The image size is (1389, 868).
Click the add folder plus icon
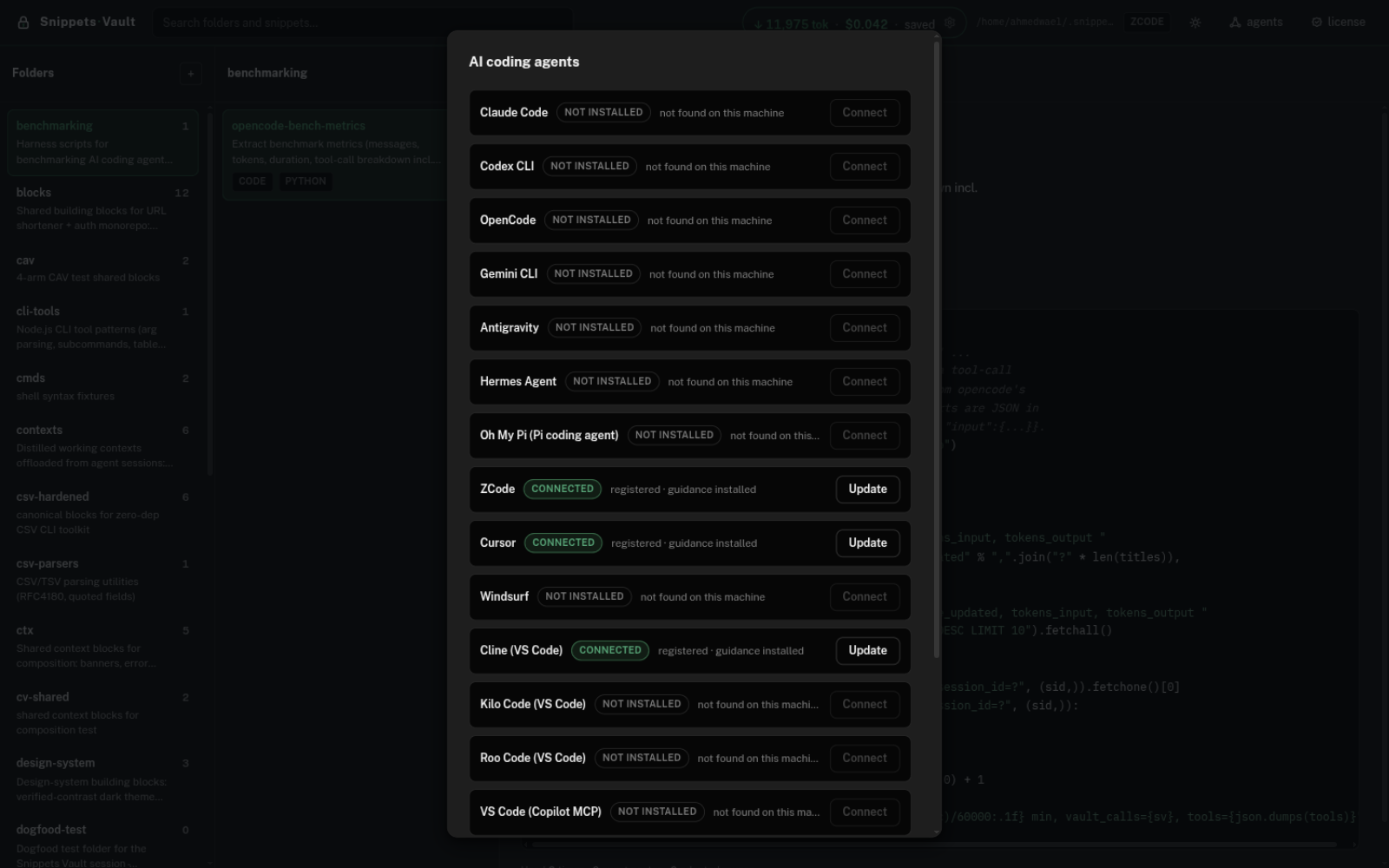(191, 74)
